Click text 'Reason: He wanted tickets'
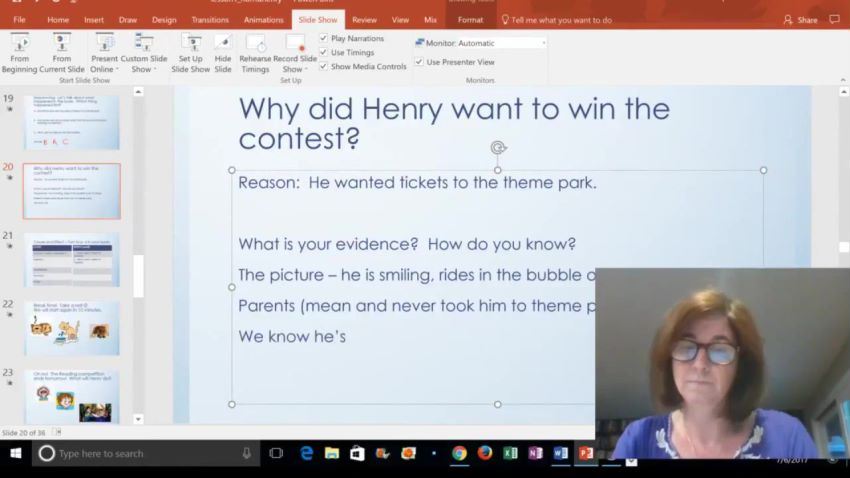Image resolution: width=850 pixels, height=478 pixels. point(417,183)
